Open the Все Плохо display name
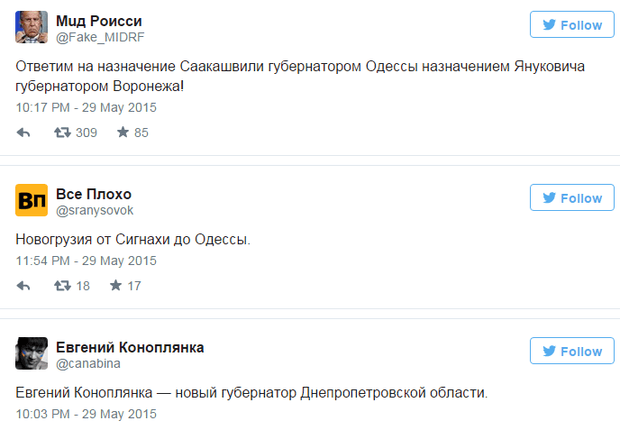Viewport: 620px width, 430px height. click(94, 193)
